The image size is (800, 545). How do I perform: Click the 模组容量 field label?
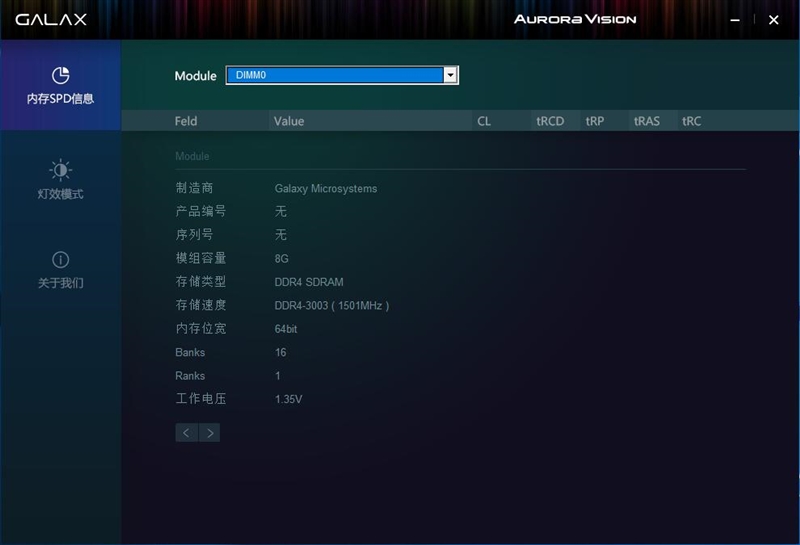[x=201, y=258]
